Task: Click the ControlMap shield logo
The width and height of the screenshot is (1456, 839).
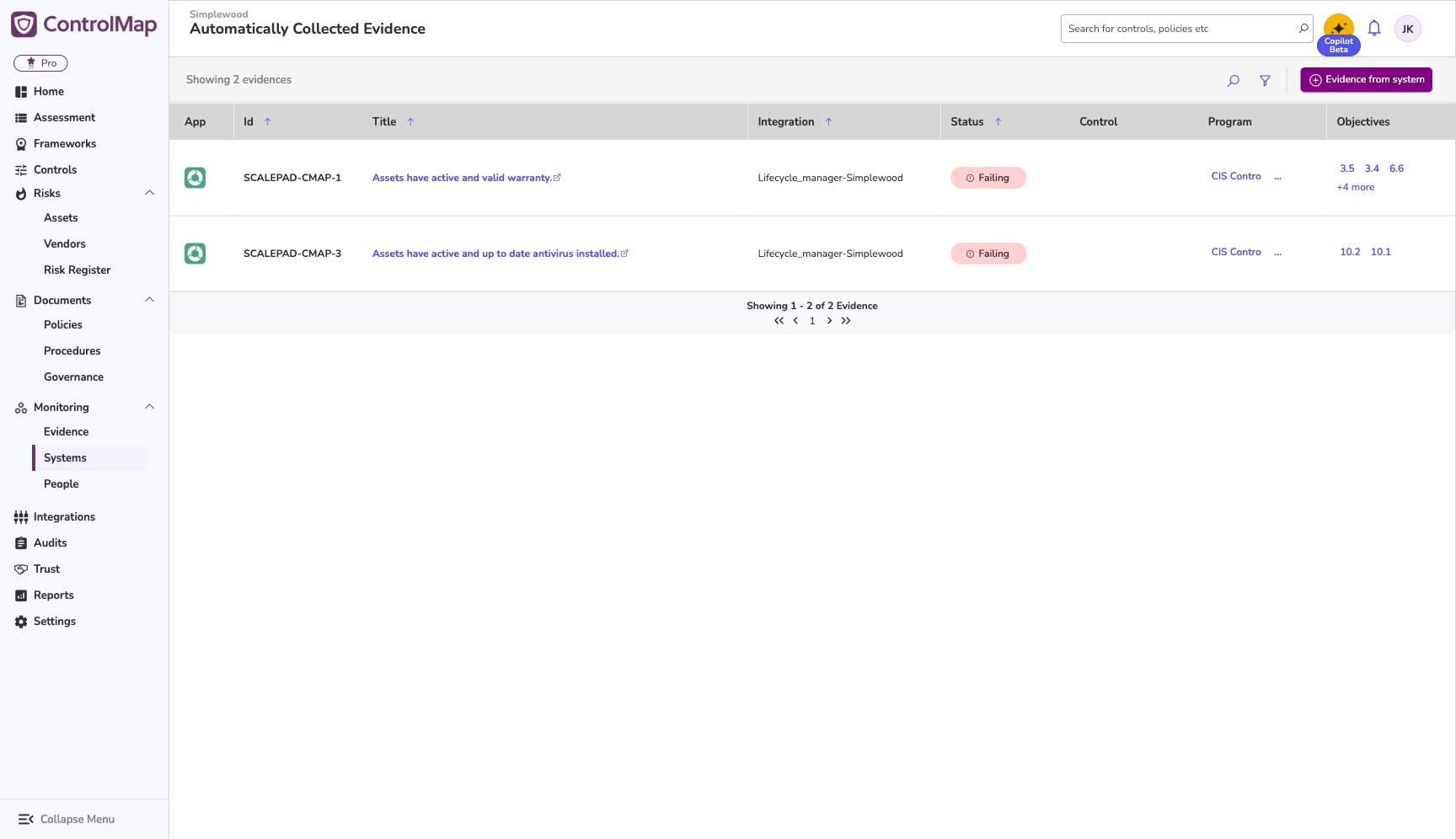Action: [24, 24]
